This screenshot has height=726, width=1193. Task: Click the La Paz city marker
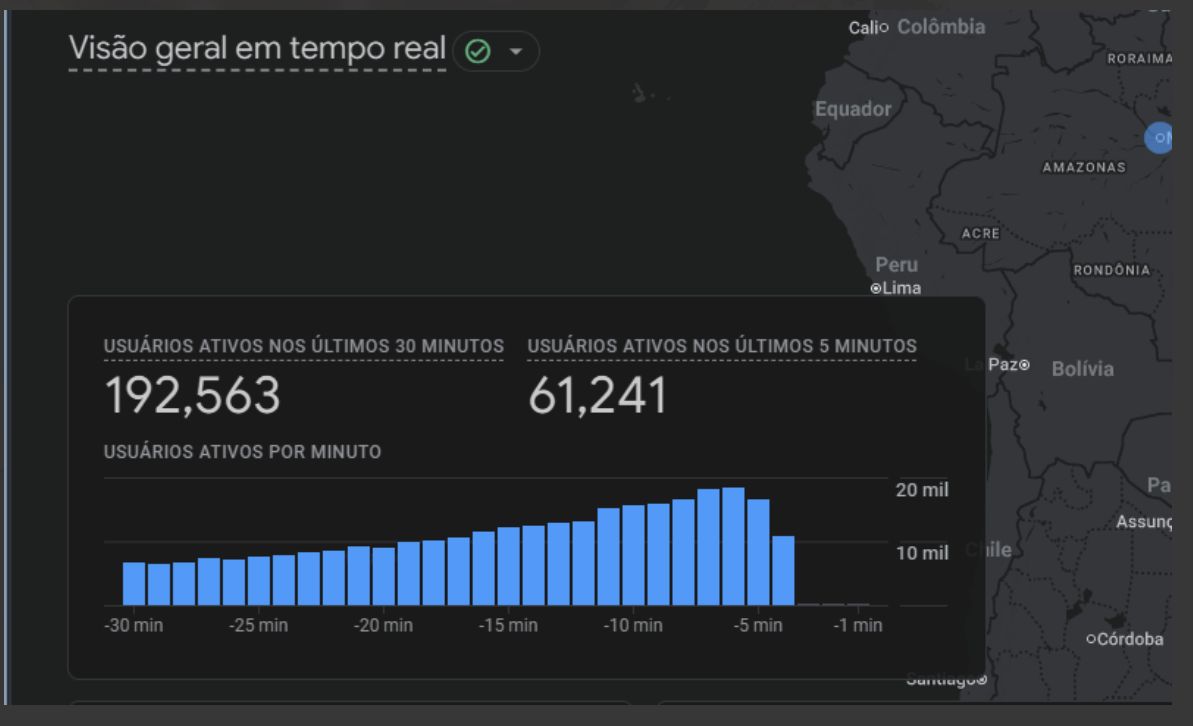[x=1023, y=364]
